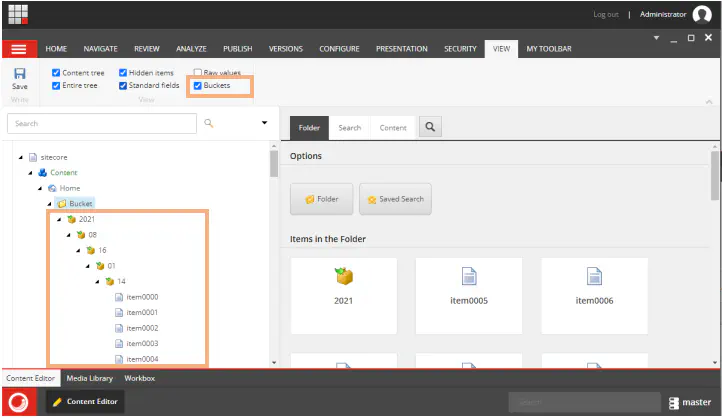This screenshot has width=722, height=418.
Task: Click the Log out link
Action: (x=606, y=15)
